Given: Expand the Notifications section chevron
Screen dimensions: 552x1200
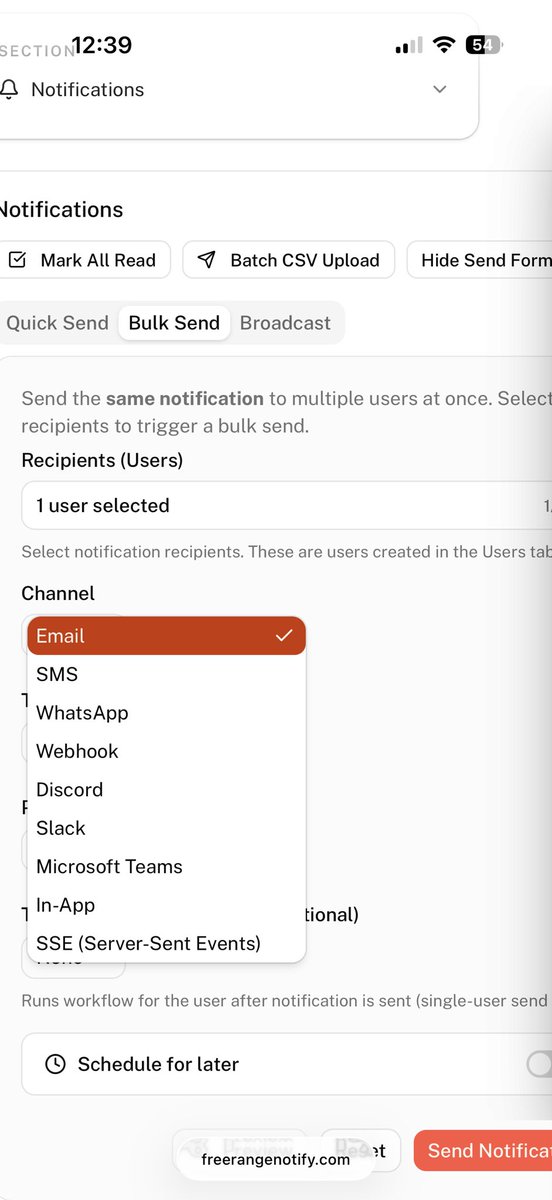Looking at the screenshot, I should coord(440,89).
